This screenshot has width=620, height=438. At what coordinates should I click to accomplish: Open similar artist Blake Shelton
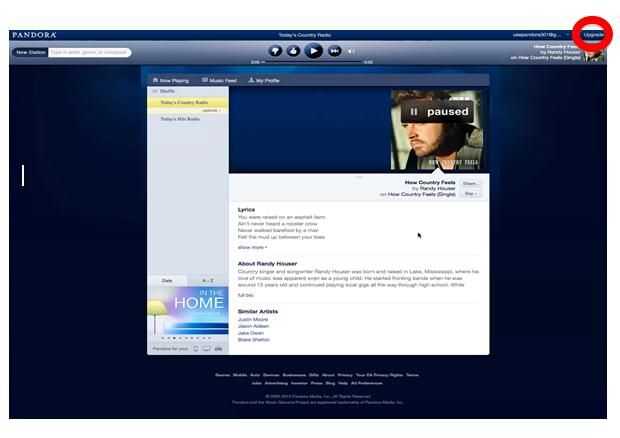(x=253, y=340)
